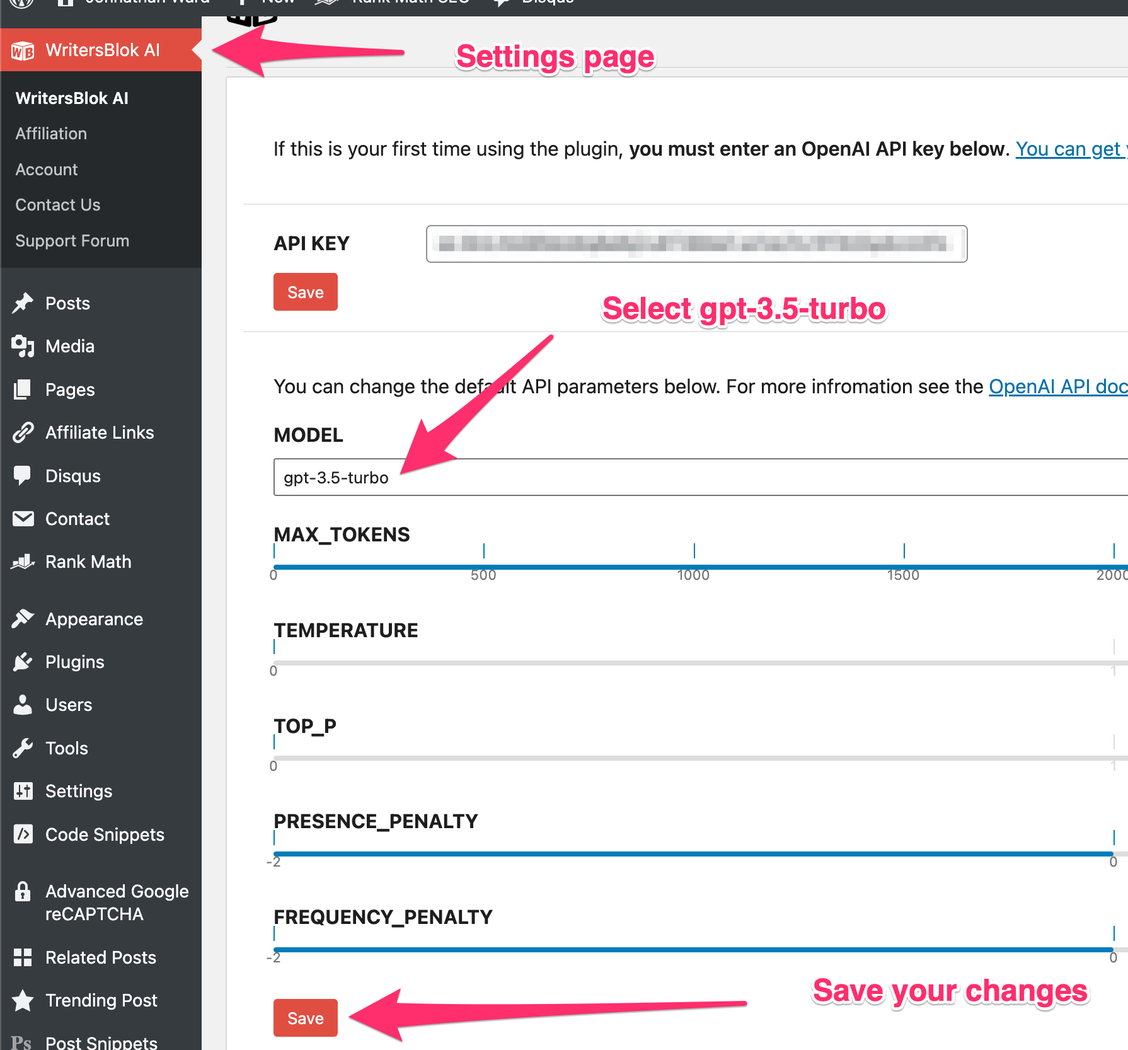Open Appearance via the brush icon
Image resolution: width=1128 pixels, height=1050 pixels.
pyautogui.click(x=24, y=618)
